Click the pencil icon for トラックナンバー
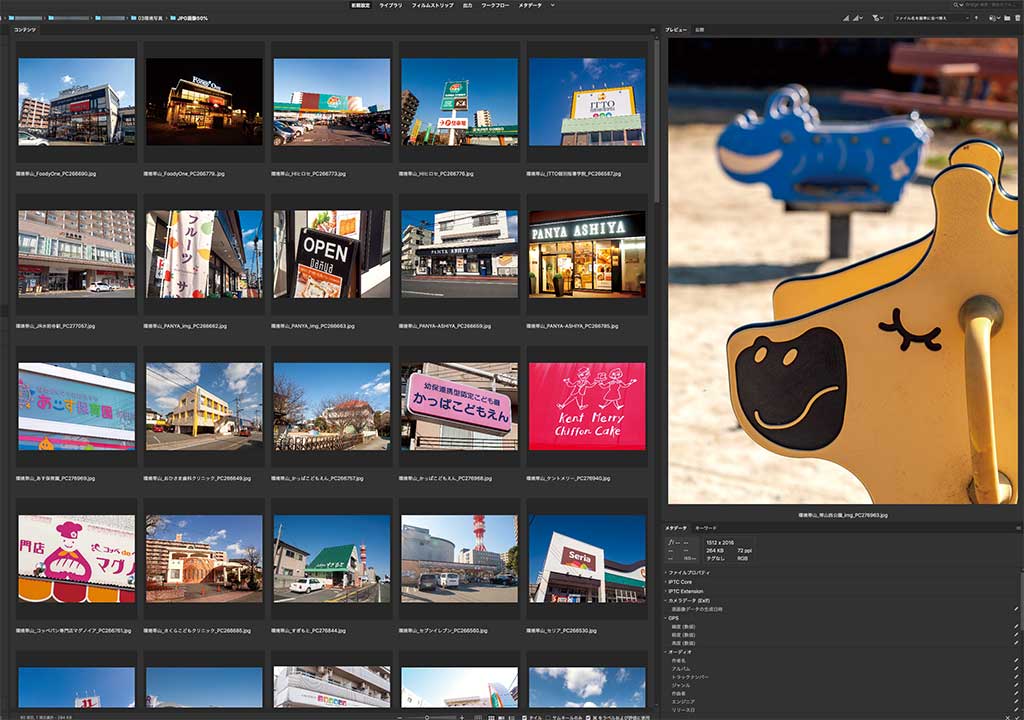This screenshot has height=720, width=1024. [1016, 677]
